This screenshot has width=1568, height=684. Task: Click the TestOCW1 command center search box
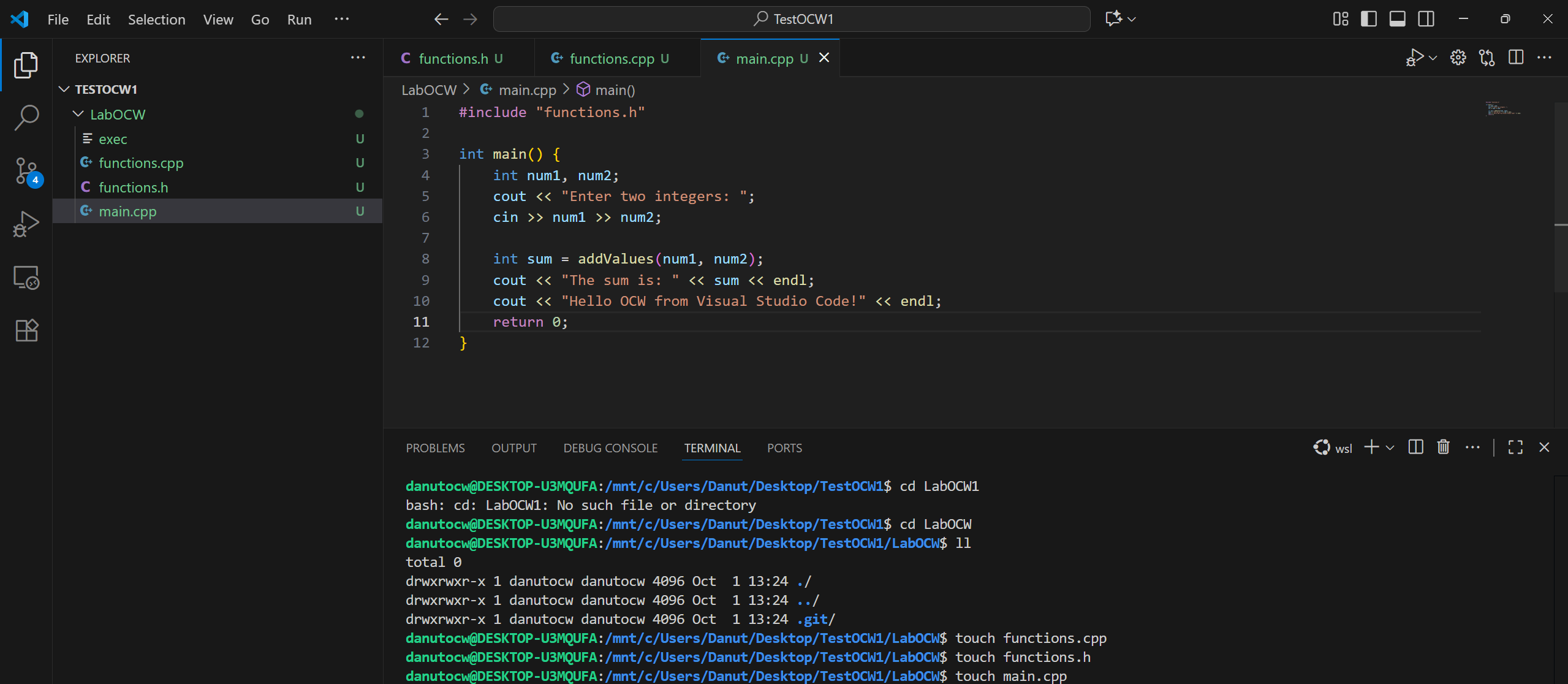click(791, 19)
